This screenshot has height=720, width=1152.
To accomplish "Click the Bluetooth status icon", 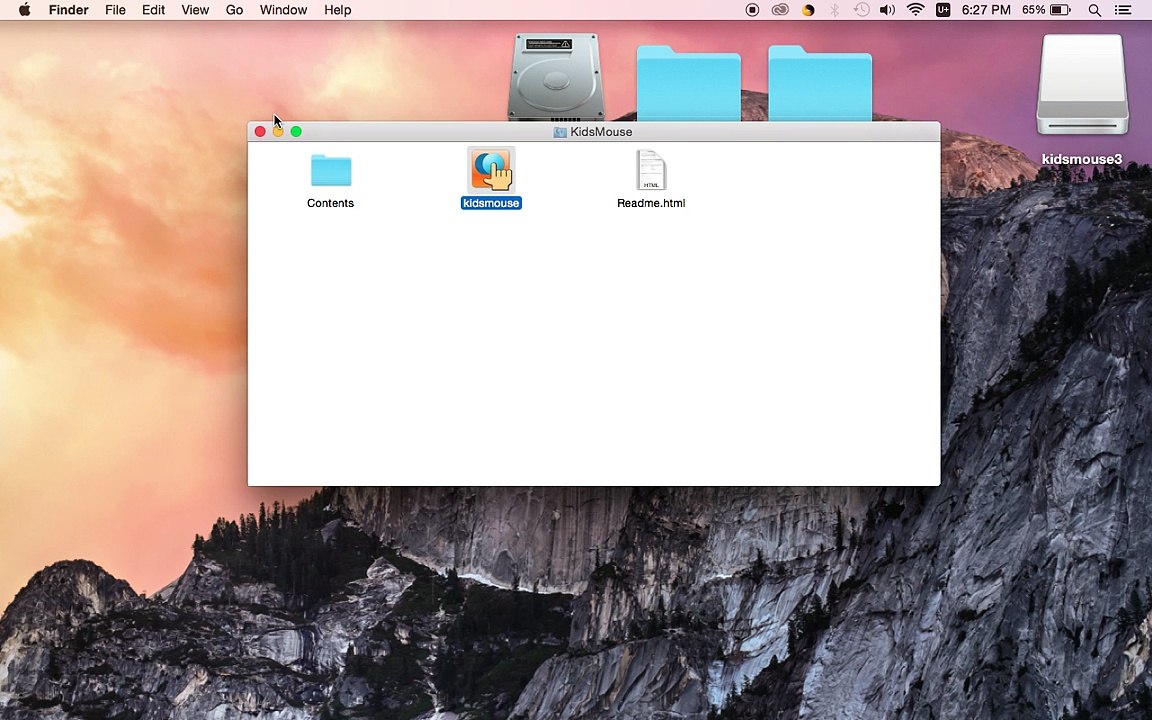I will point(835,10).
